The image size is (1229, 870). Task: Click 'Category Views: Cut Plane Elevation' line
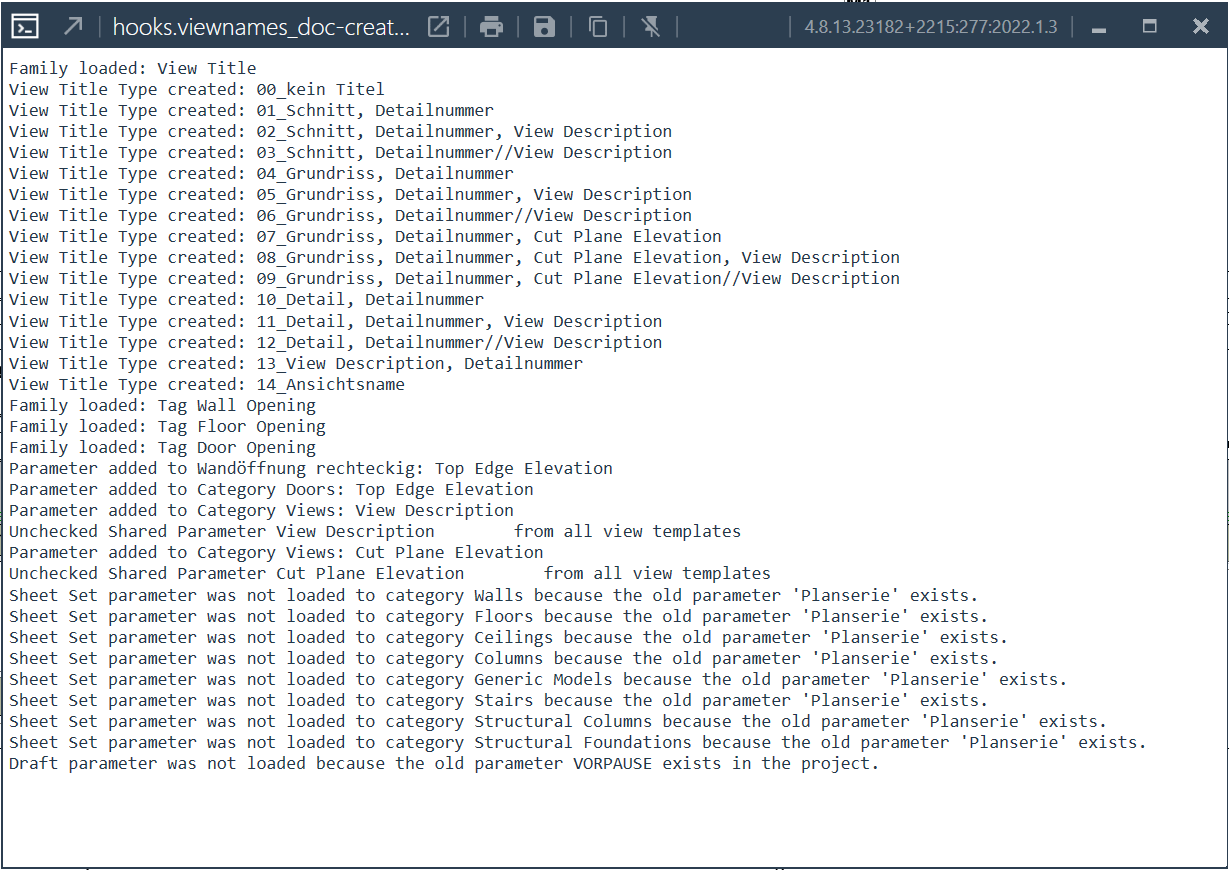[x=276, y=553]
